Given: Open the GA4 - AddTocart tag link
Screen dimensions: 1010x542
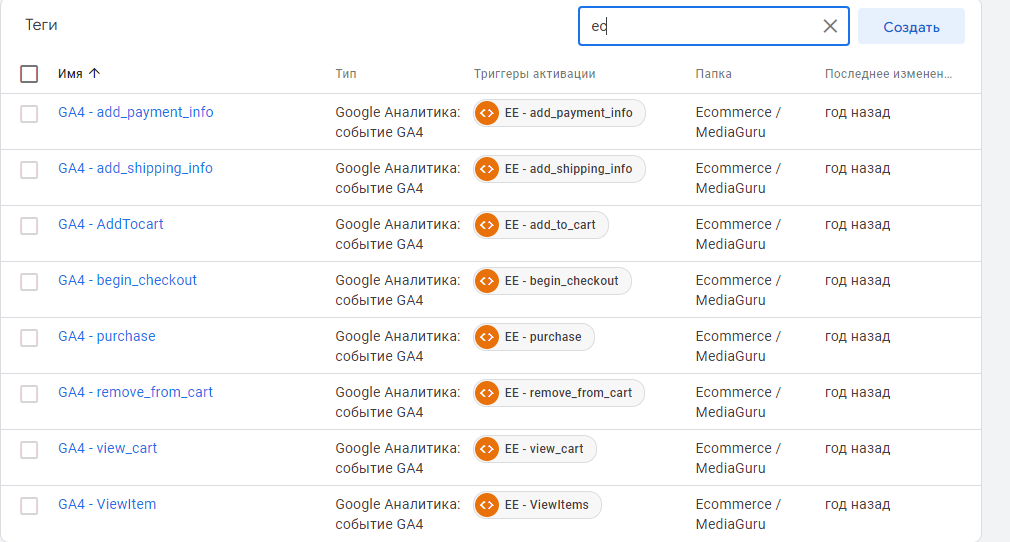Looking at the screenshot, I should coord(111,224).
